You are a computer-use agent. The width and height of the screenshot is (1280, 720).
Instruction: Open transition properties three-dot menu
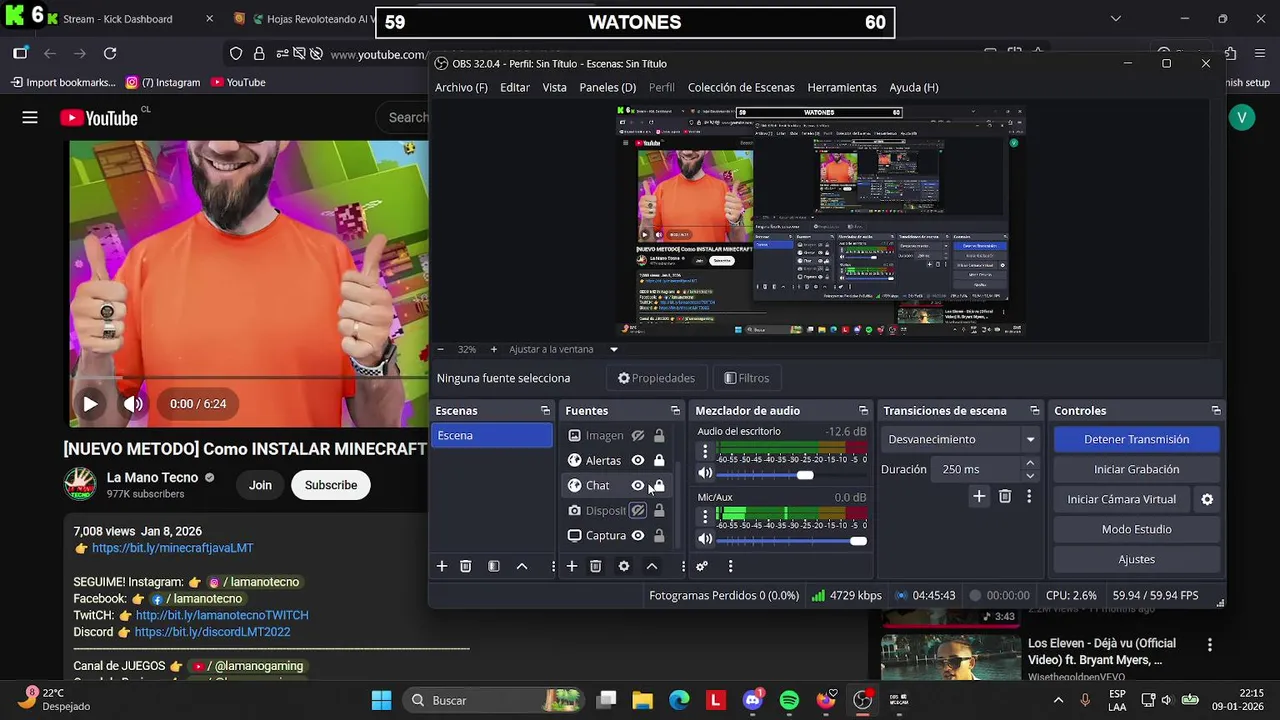click(1029, 496)
